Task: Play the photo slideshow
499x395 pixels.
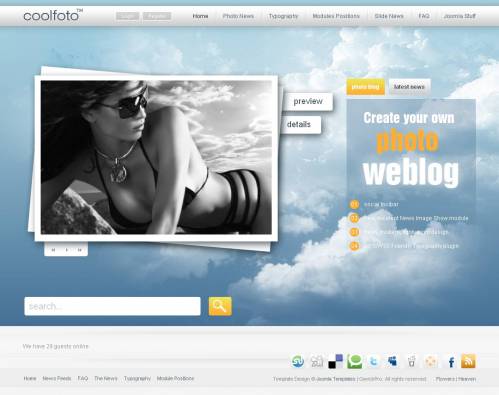Action: (x=67, y=250)
